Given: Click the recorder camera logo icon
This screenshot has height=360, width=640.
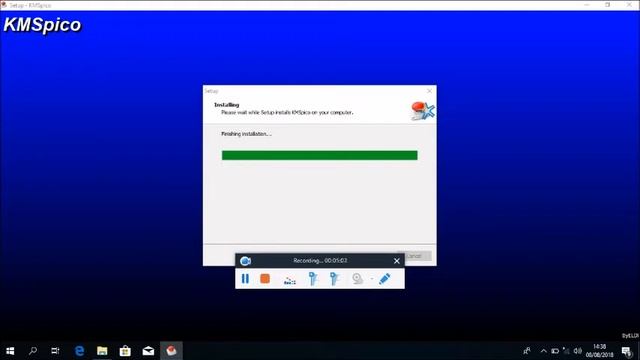Looking at the screenshot, I should [245, 261].
